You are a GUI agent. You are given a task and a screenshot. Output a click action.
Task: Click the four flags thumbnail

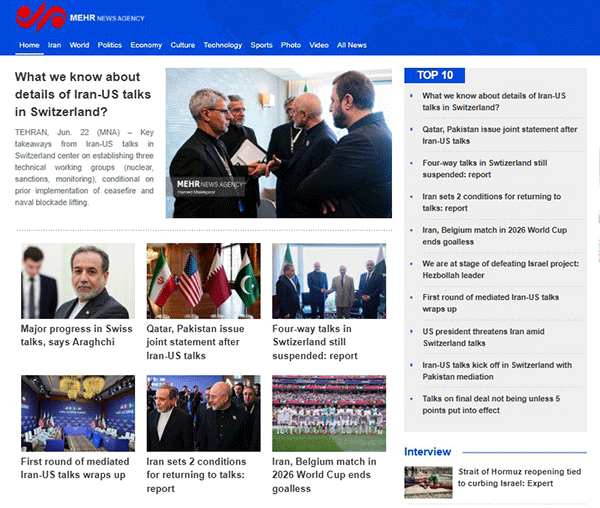pyautogui.click(x=204, y=281)
